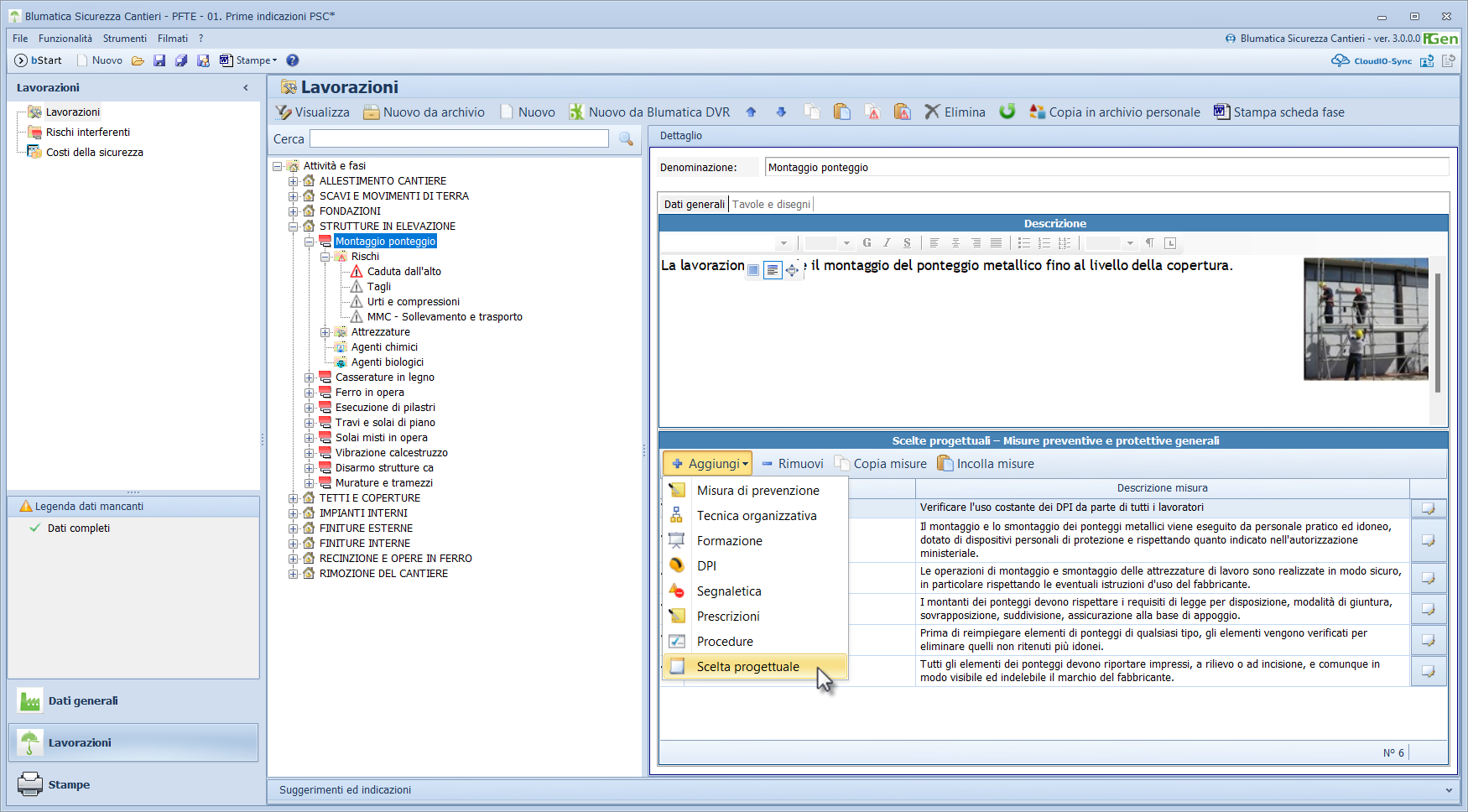Click the note icon on the first misura row
Screen dimensions: 1468x812
(1428, 508)
